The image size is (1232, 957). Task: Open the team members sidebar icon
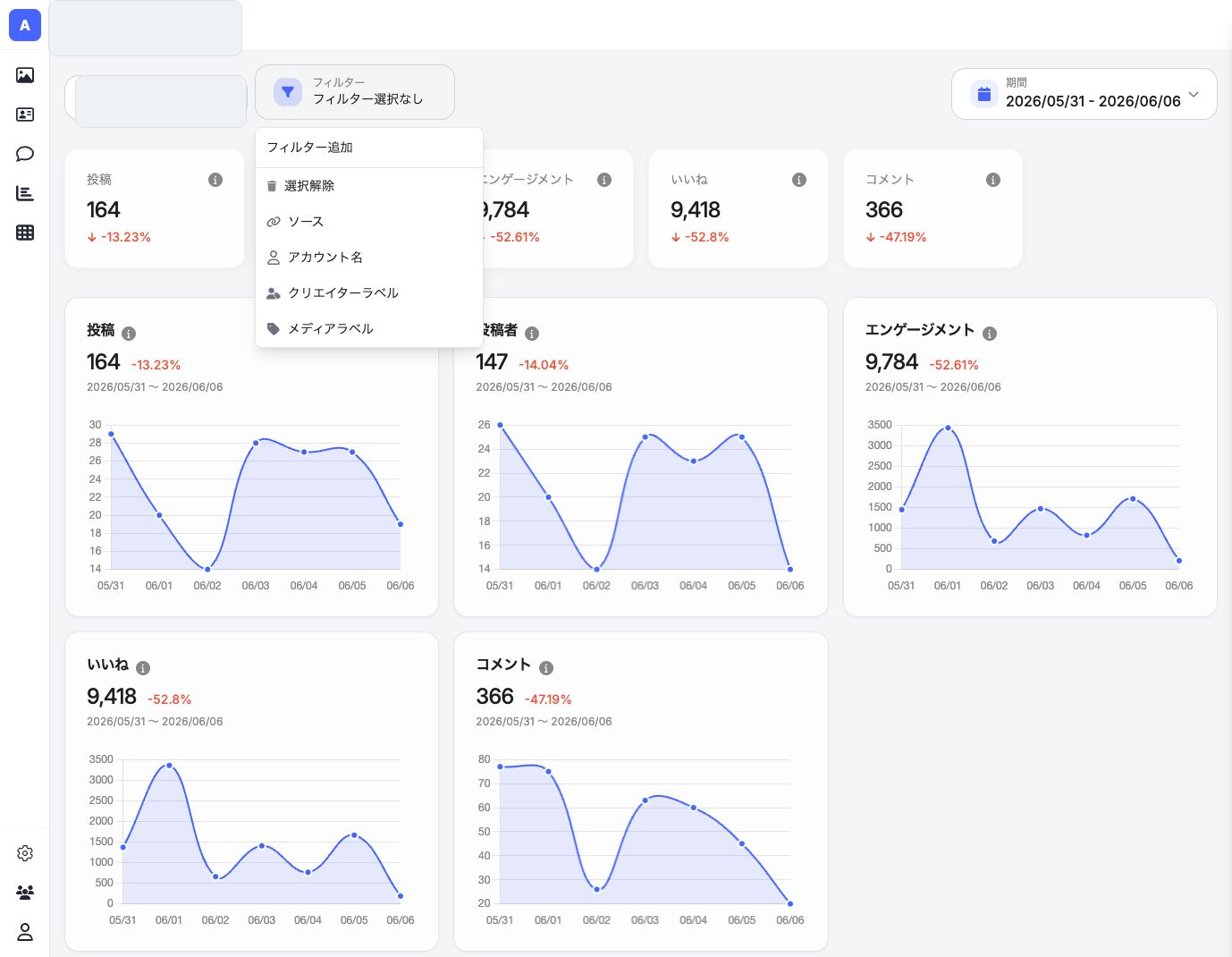(x=25, y=893)
